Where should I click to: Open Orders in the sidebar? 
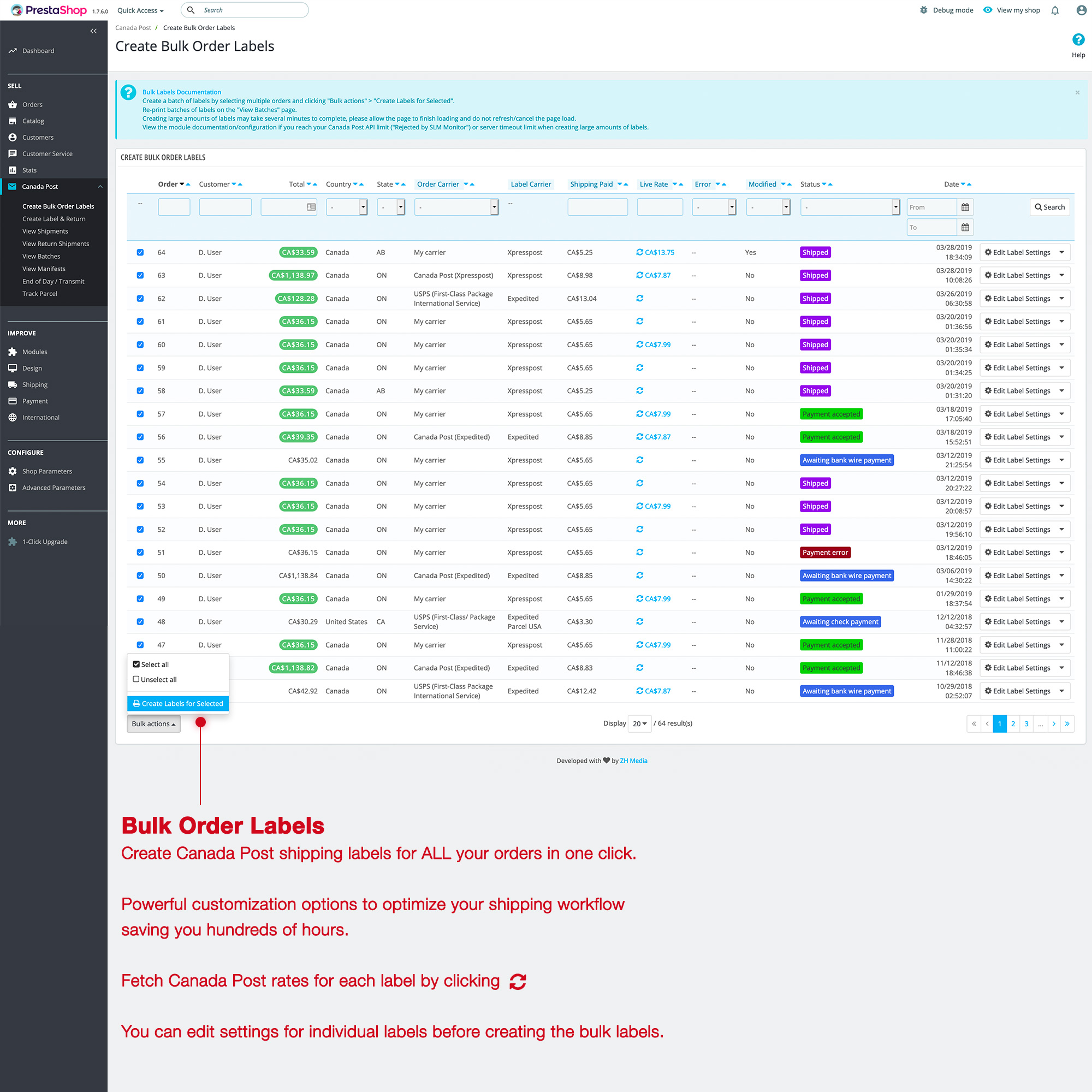(x=32, y=105)
